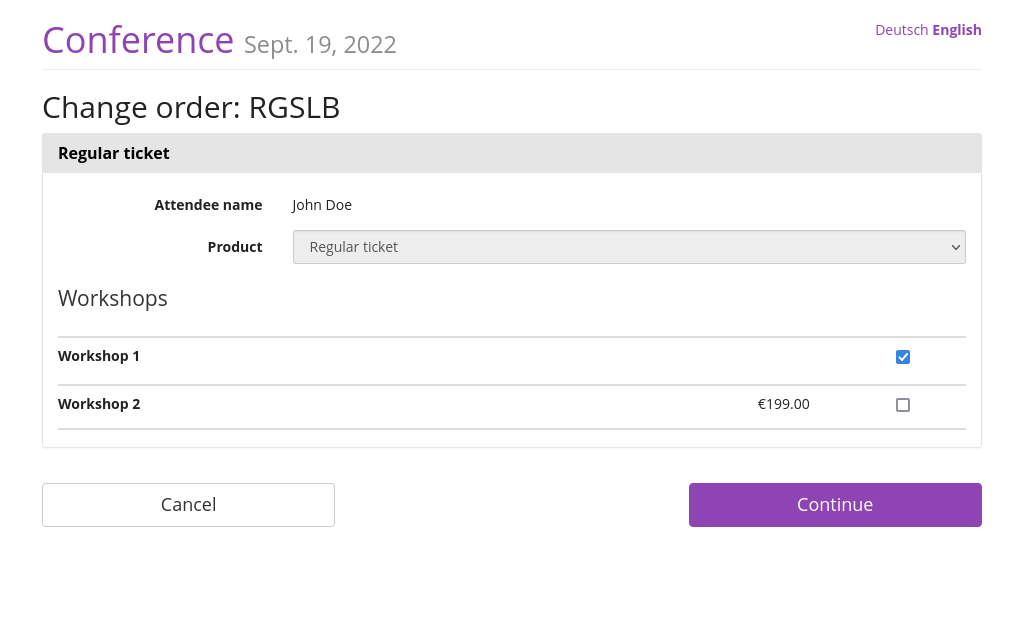The height and width of the screenshot is (641, 1024).
Task: Click the Change order: RGSLB heading
Action: (191, 107)
